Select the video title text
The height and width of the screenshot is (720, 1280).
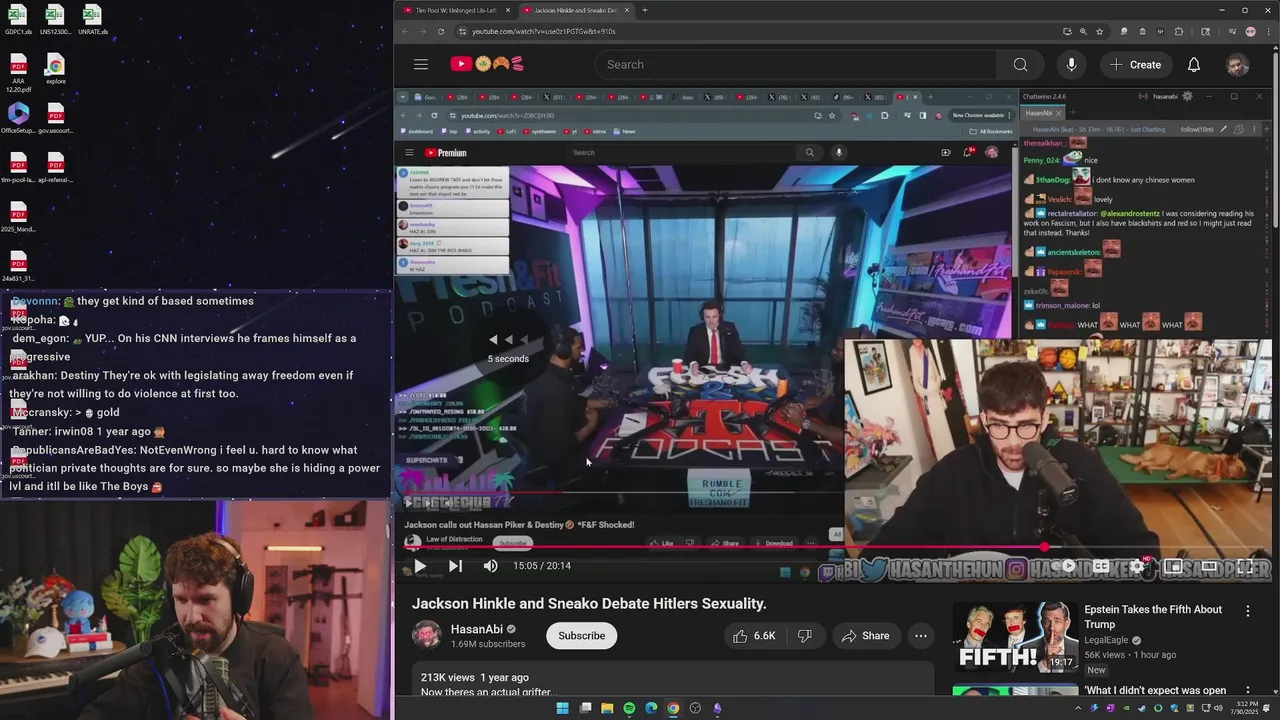(x=589, y=604)
